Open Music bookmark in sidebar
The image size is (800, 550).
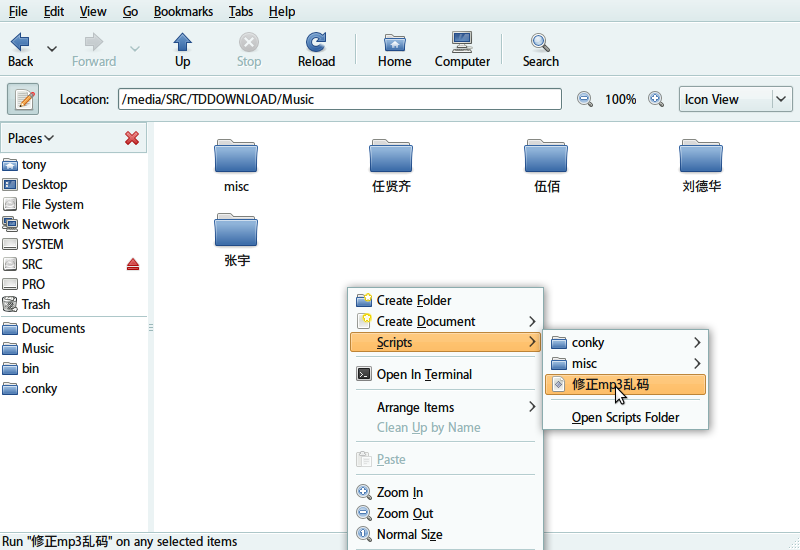73,348
